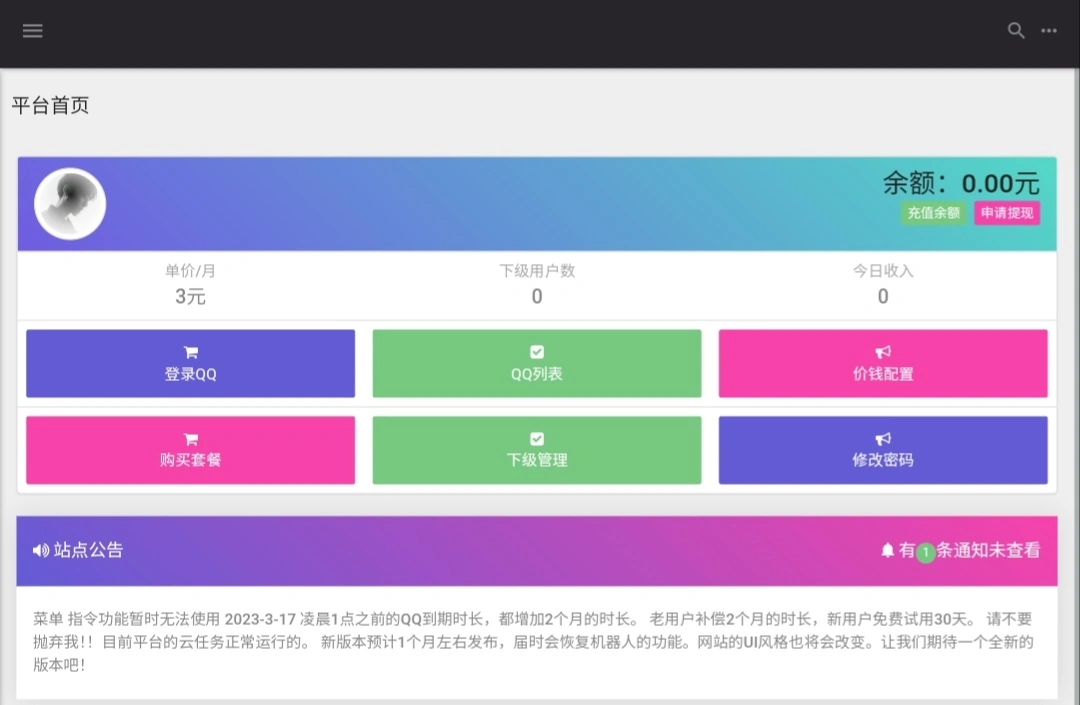The width and height of the screenshot is (1080, 705).
Task: Click the checkbox icon on QQ列表
Action: pos(536,351)
